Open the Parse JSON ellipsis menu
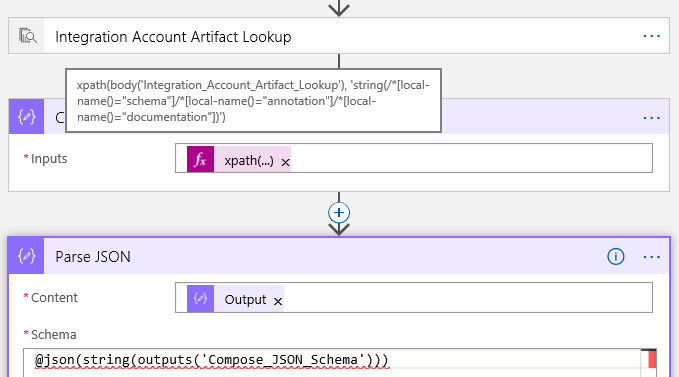Image resolution: width=679 pixels, height=377 pixels. click(652, 257)
